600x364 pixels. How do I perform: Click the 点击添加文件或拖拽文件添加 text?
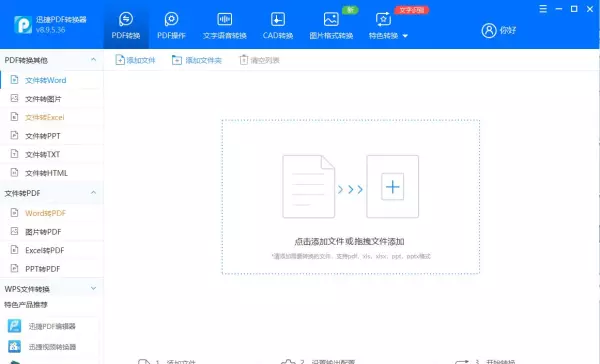click(x=349, y=242)
